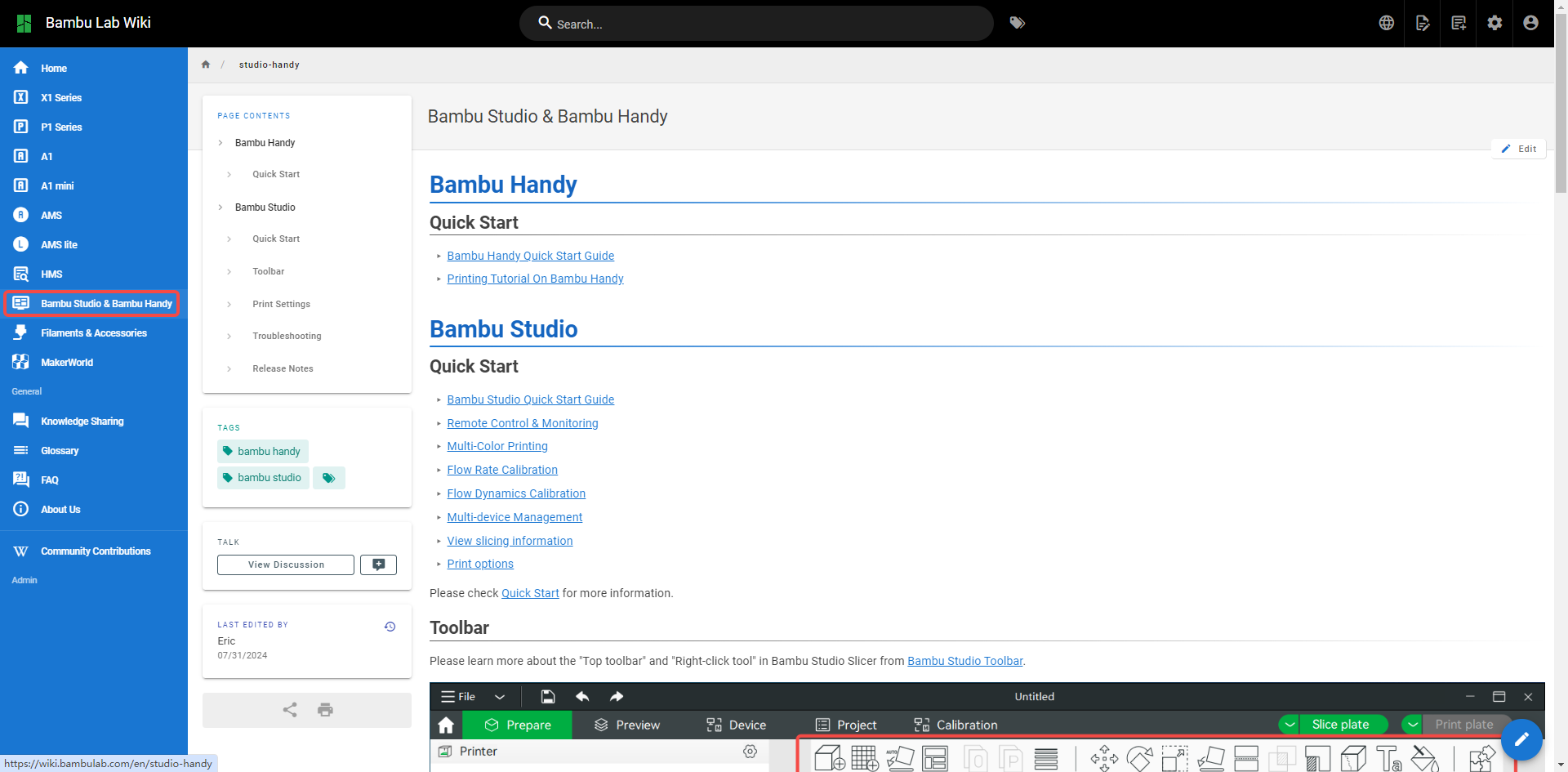The width and height of the screenshot is (1568, 772).
Task: Open the browse-by-tags icon beside search
Action: (1017, 23)
